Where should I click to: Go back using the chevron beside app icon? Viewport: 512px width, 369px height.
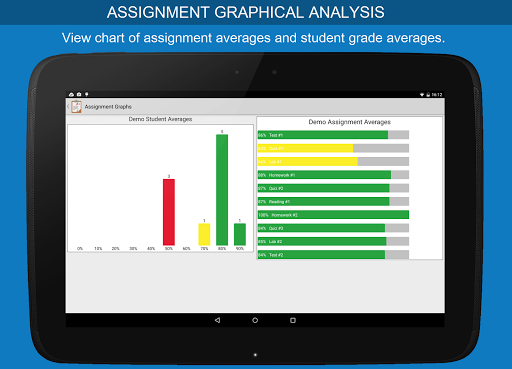click(x=68, y=107)
